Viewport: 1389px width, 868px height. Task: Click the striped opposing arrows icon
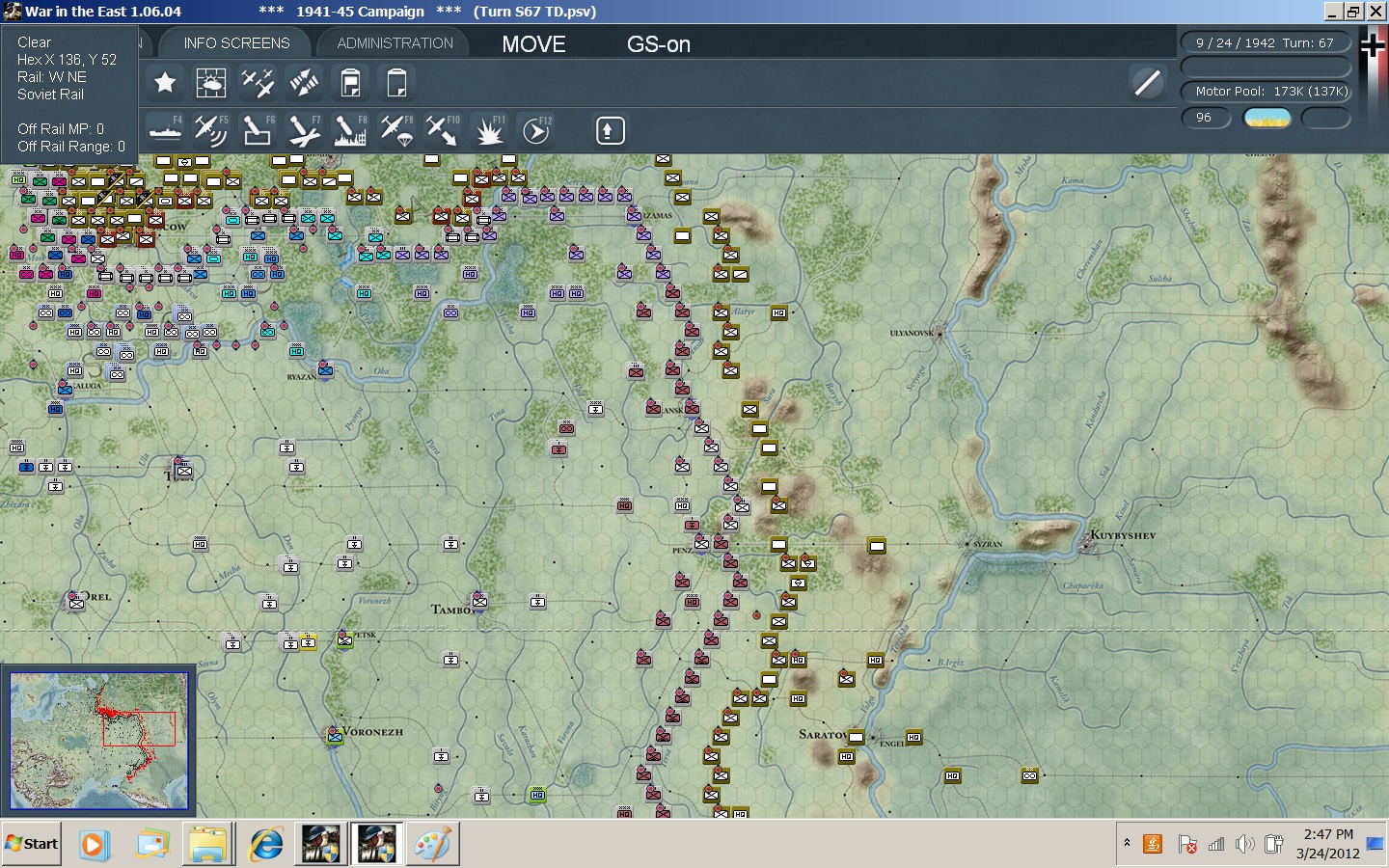pos(304,83)
